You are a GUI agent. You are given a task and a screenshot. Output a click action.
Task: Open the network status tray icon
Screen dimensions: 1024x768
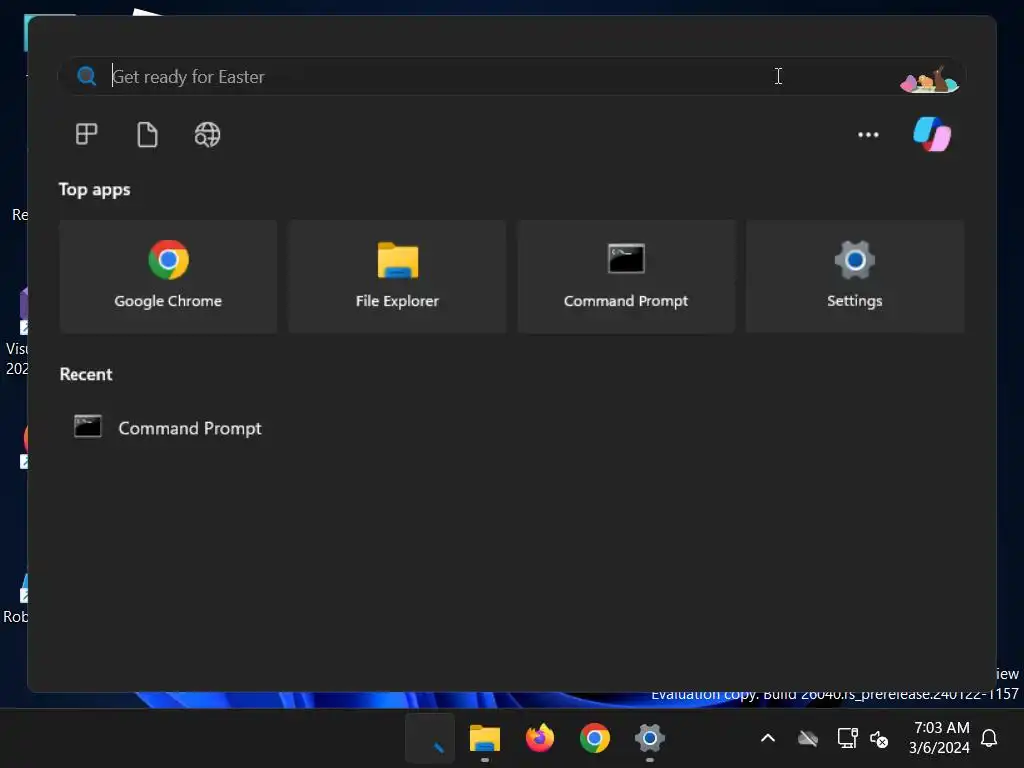coord(847,739)
